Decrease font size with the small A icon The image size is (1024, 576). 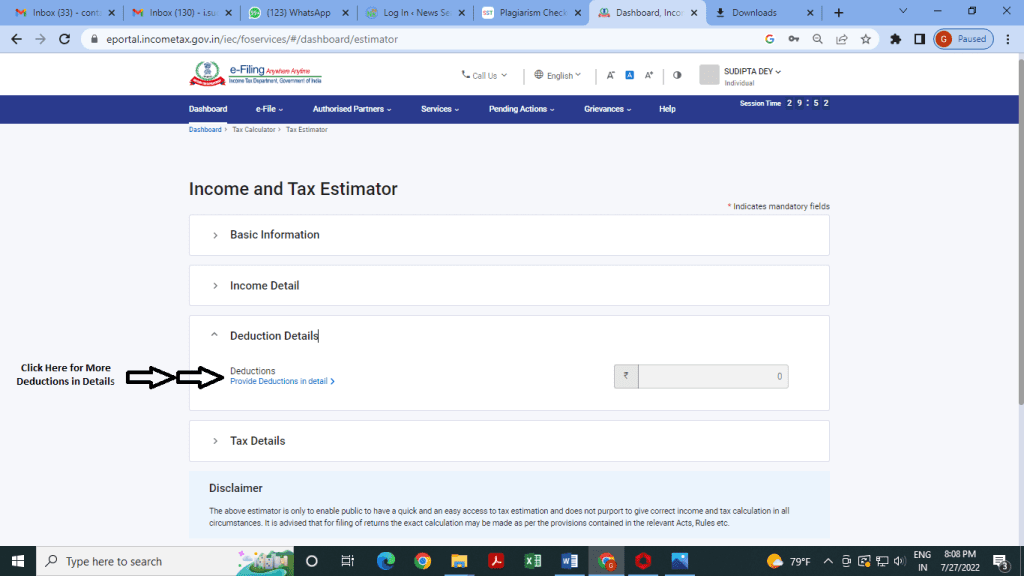pyautogui.click(x=611, y=75)
